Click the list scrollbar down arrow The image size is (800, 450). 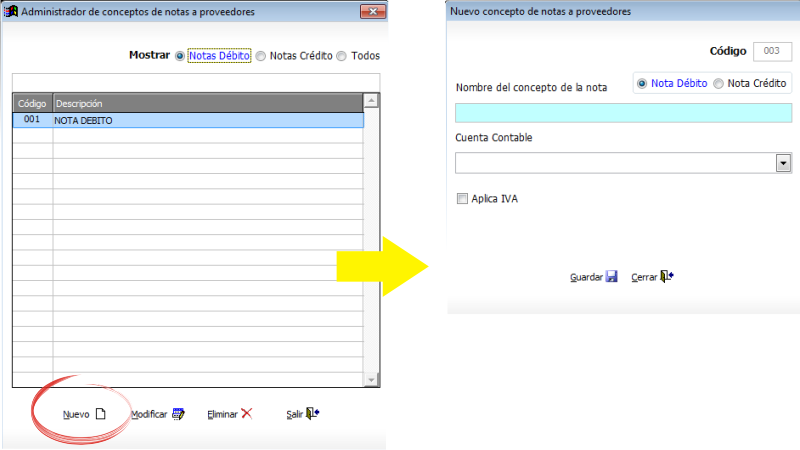click(x=371, y=380)
